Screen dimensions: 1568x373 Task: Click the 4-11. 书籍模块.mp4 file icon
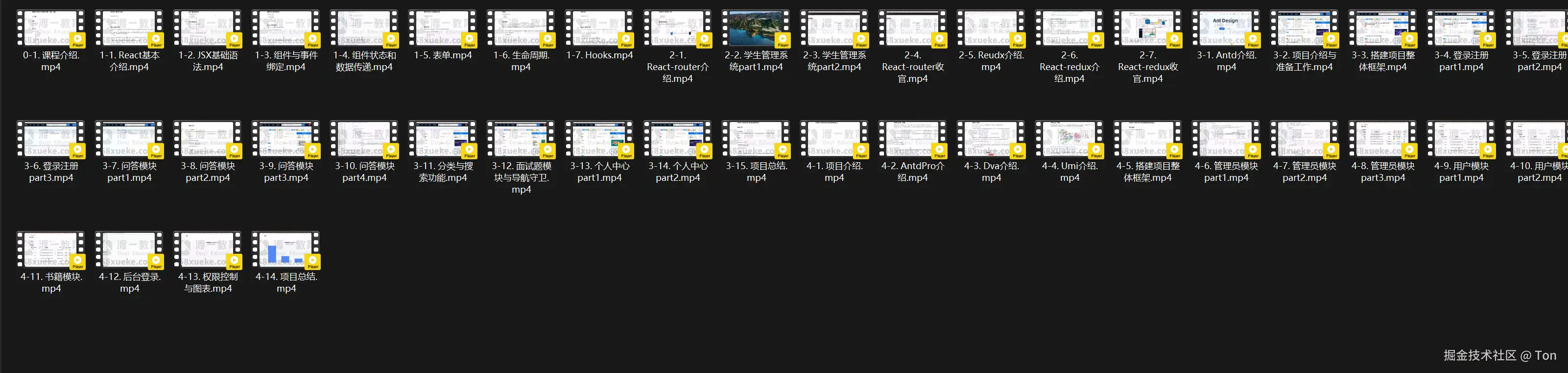pos(50,250)
